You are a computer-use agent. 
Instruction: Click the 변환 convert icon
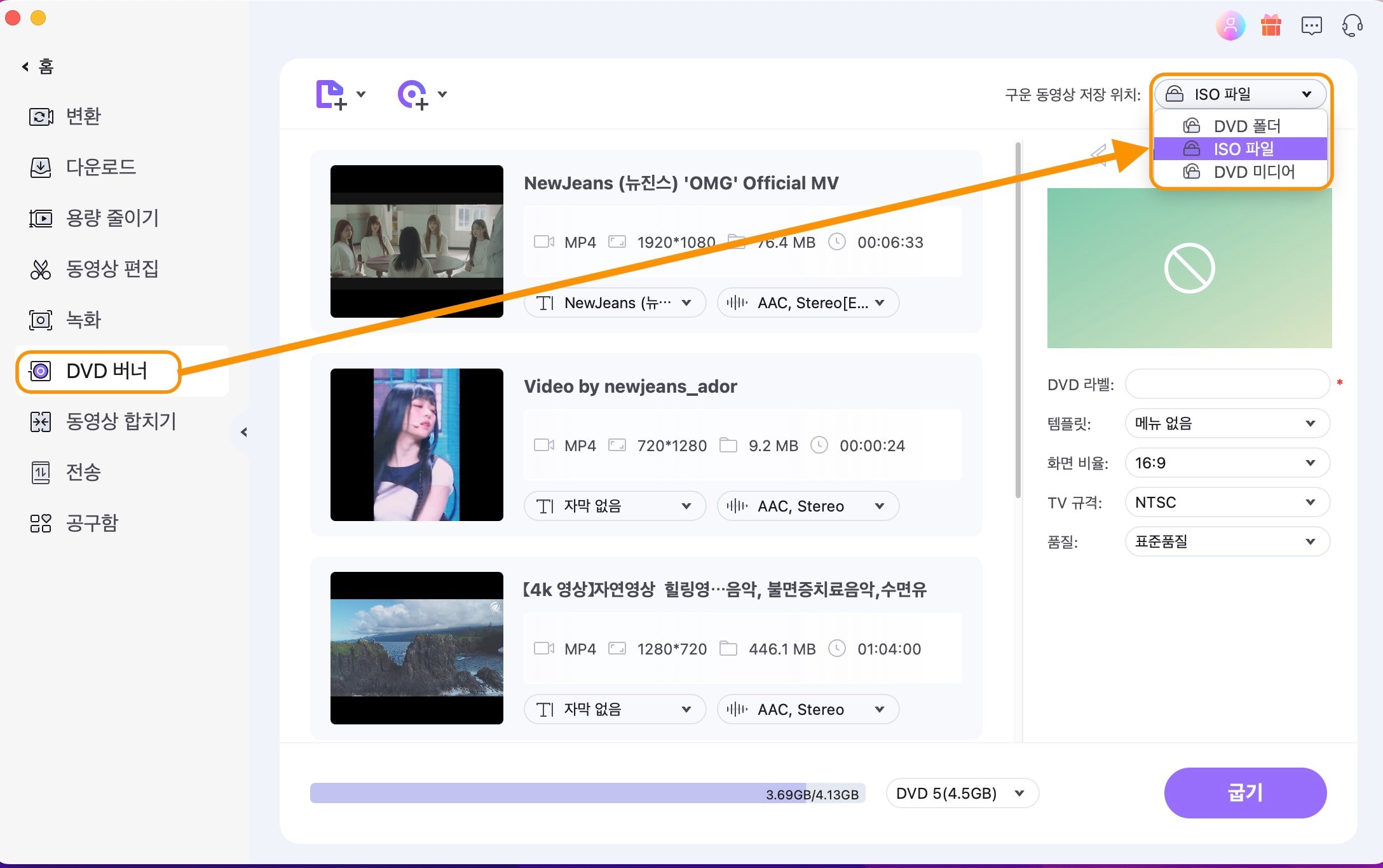pos(41,117)
